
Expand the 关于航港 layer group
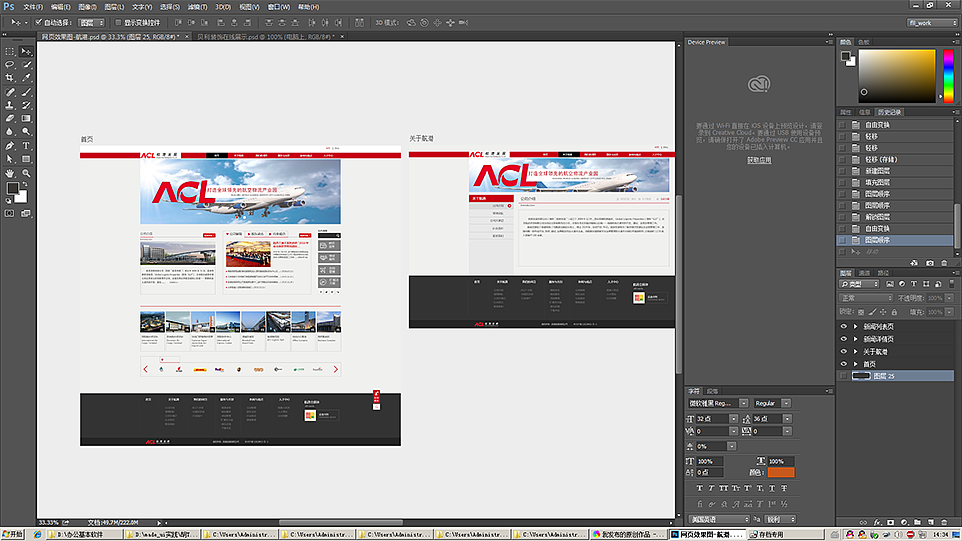click(856, 351)
